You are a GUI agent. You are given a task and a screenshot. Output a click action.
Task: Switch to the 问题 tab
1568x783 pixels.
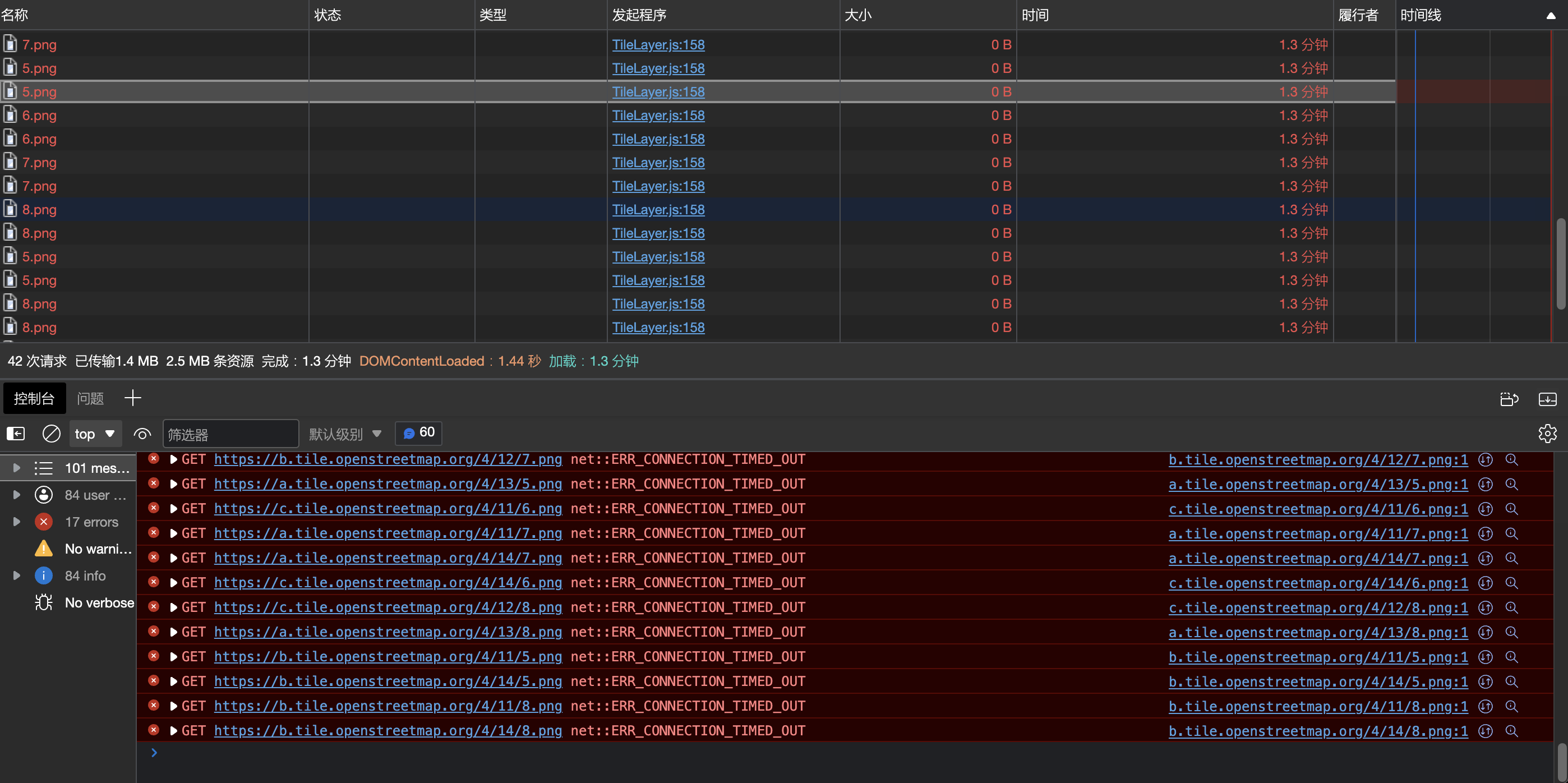pyautogui.click(x=90, y=398)
